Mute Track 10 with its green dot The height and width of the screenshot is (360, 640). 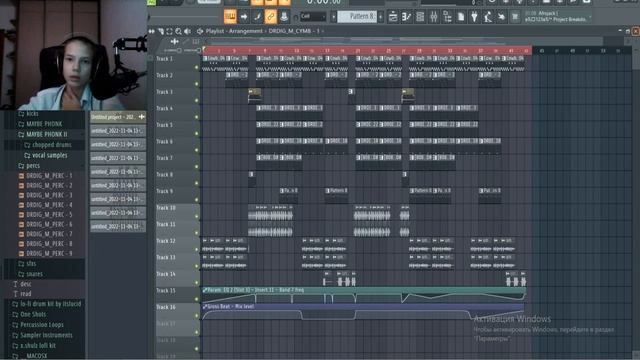click(197, 217)
